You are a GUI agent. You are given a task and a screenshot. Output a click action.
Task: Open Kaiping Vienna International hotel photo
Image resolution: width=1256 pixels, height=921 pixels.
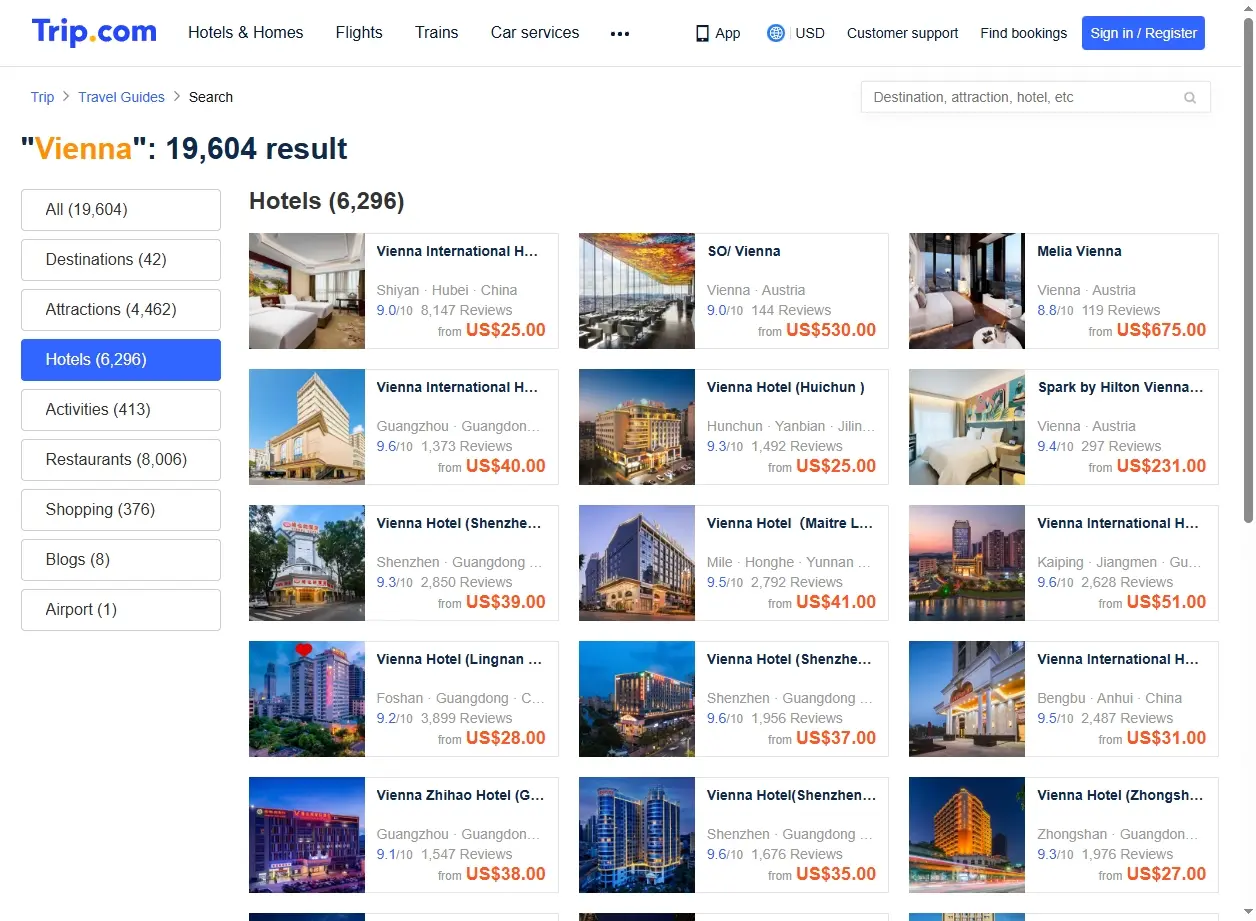(x=967, y=563)
